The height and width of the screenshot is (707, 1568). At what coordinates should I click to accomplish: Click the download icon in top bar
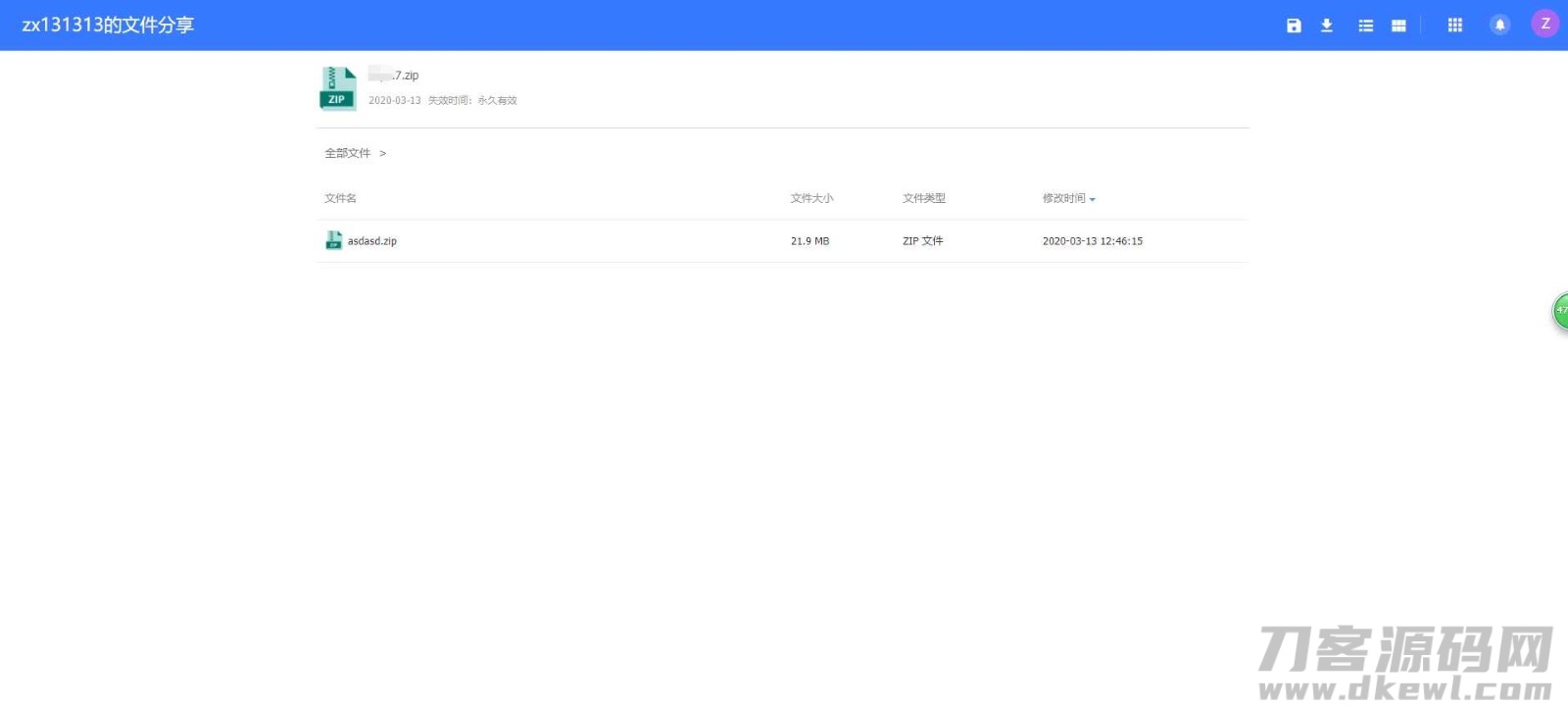(x=1326, y=25)
